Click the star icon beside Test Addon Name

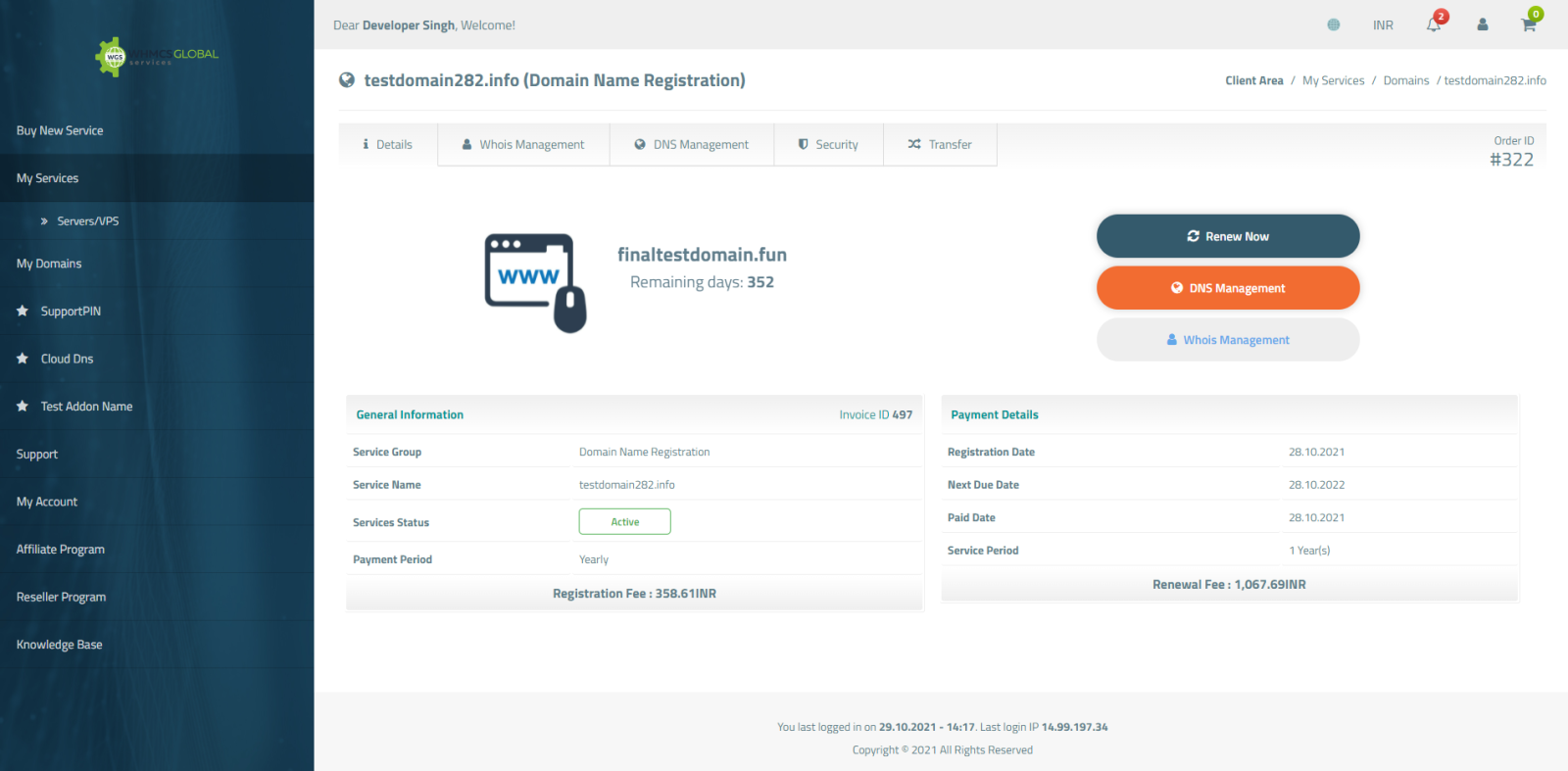[x=23, y=406]
